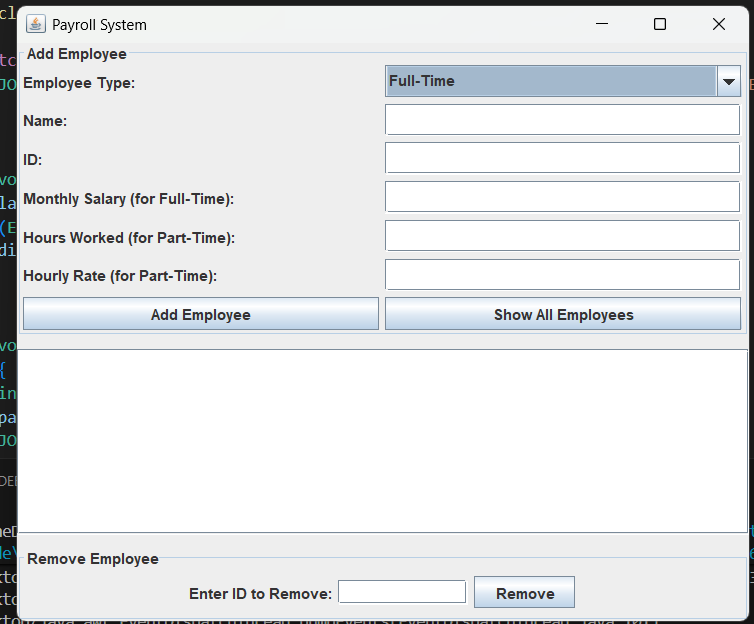Click the 'Enter ID to Remove:' label
Viewport: 754px width, 624px height.
coord(261,594)
